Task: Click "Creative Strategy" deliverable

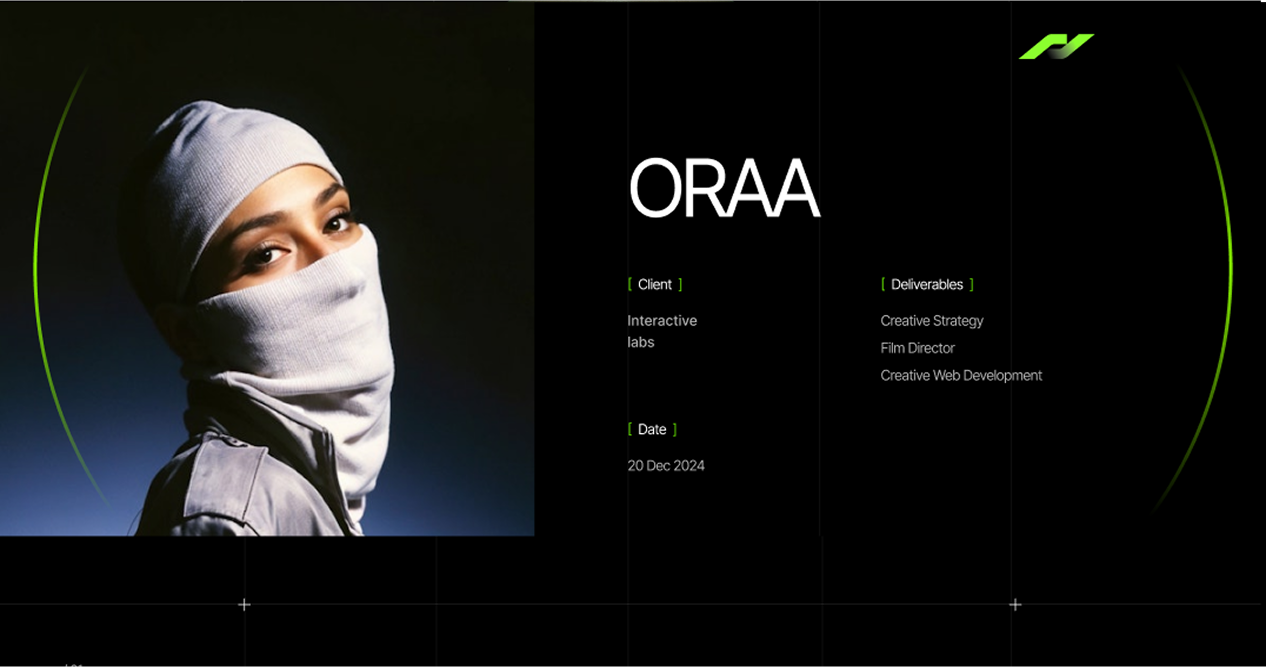Action: point(932,321)
